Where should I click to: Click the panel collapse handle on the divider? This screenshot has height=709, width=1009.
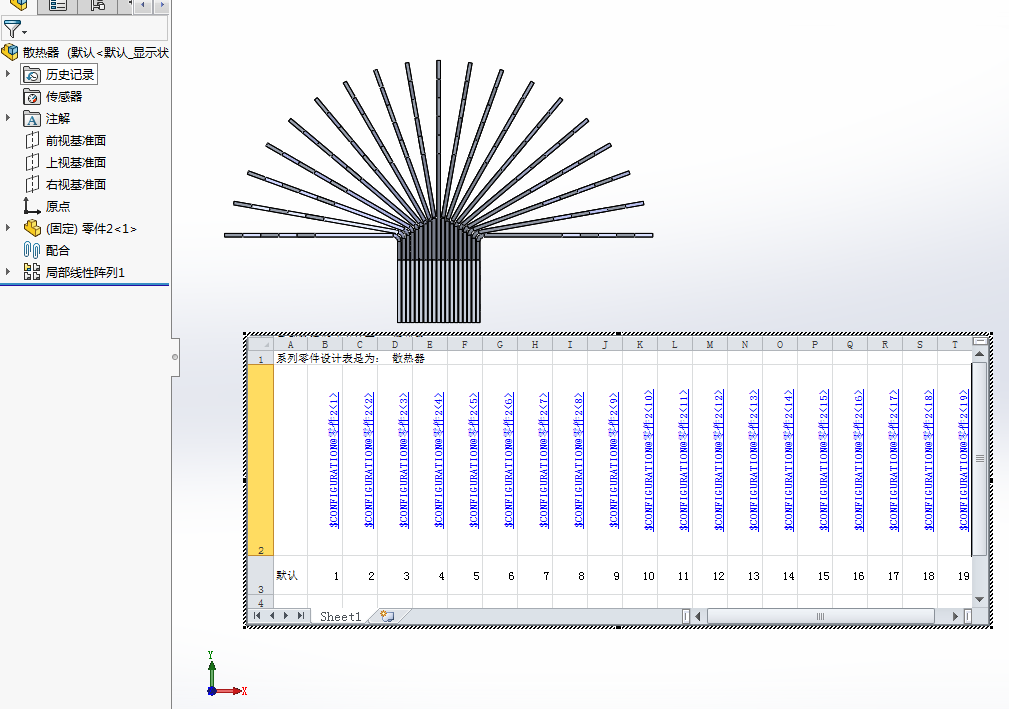pos(174,357)
